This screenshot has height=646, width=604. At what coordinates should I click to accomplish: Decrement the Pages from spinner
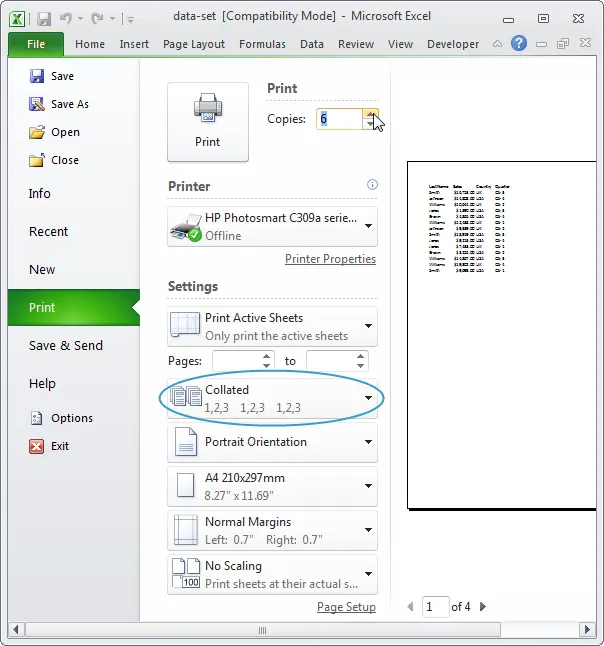click(267, 366)
